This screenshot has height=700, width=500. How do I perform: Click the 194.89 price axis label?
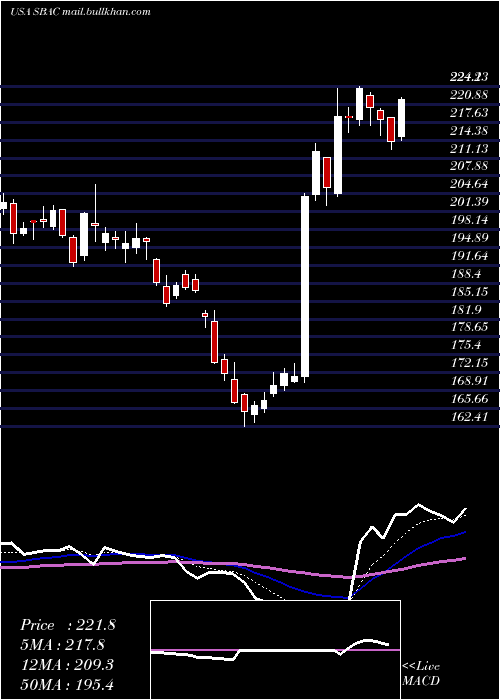coord(469,238)
